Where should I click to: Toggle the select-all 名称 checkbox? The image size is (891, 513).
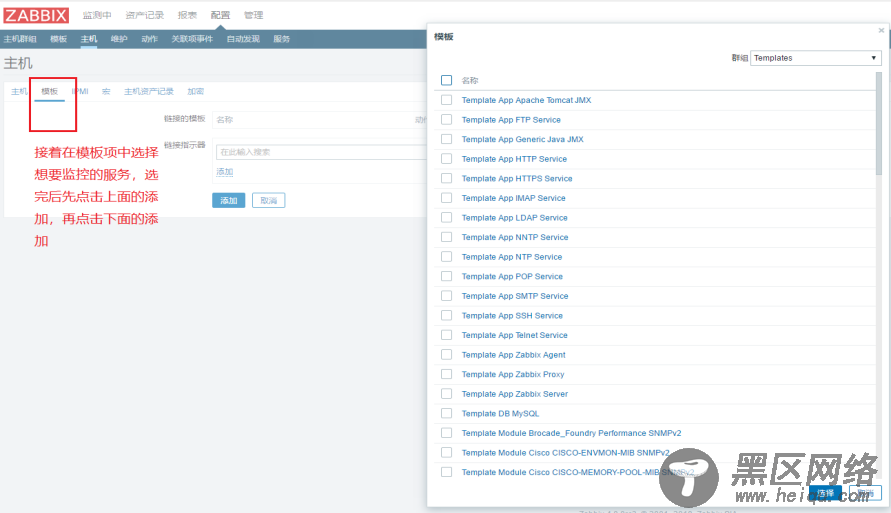pos(447,80)
